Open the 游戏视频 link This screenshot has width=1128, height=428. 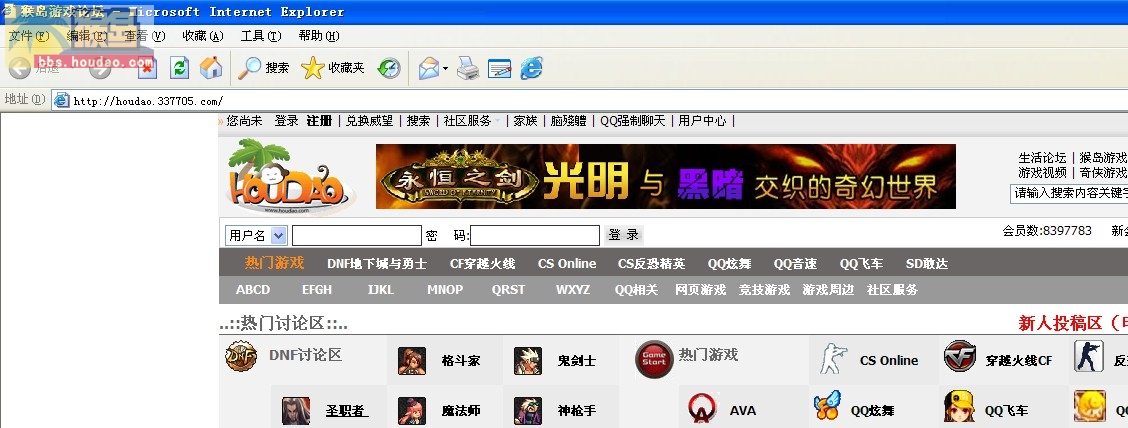tap(1042, 173)
